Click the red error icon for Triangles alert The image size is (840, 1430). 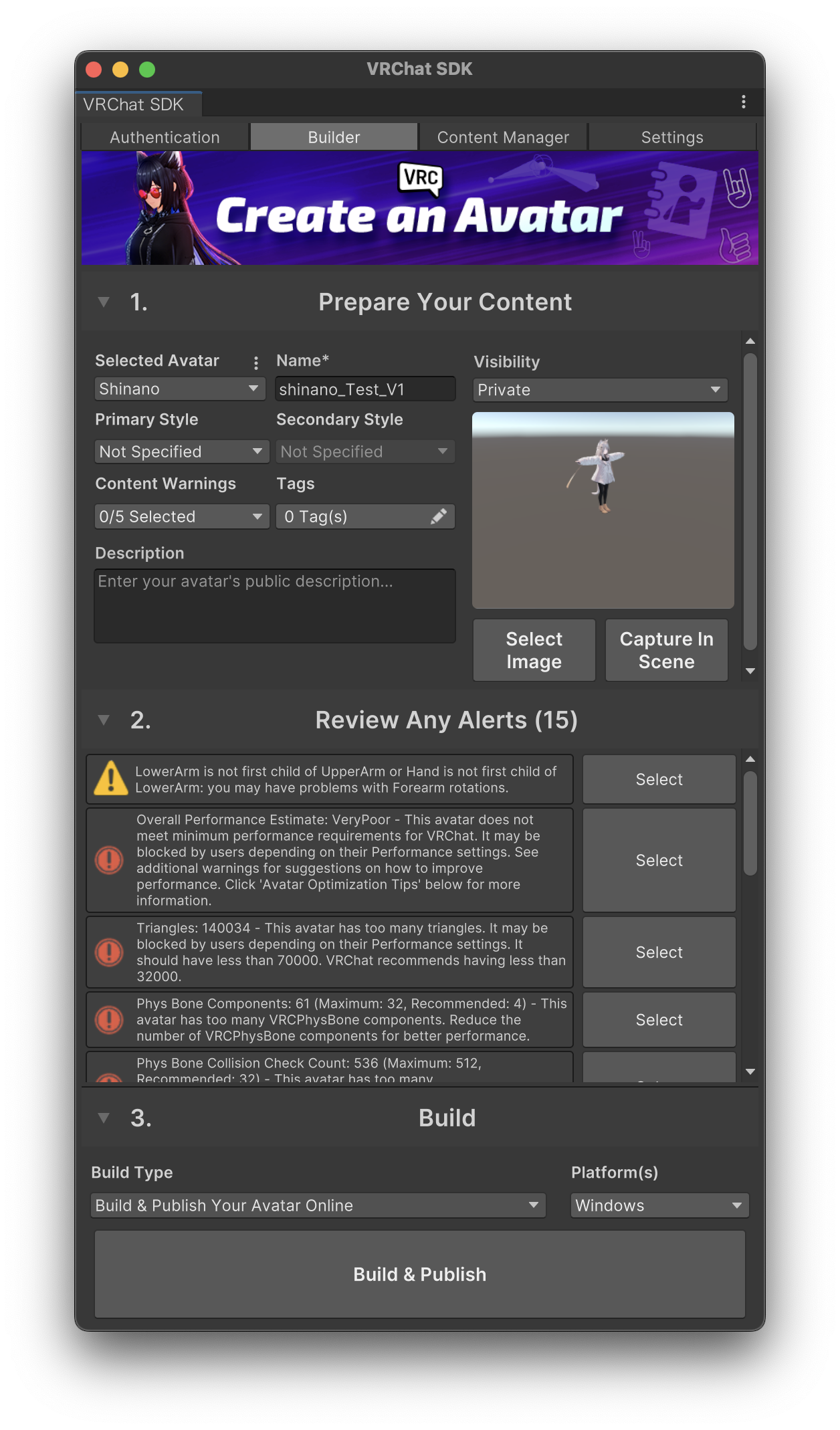(110, 952)
